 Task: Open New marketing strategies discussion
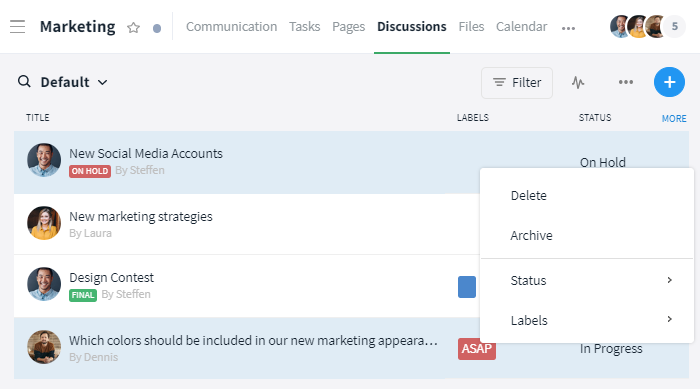141,217
